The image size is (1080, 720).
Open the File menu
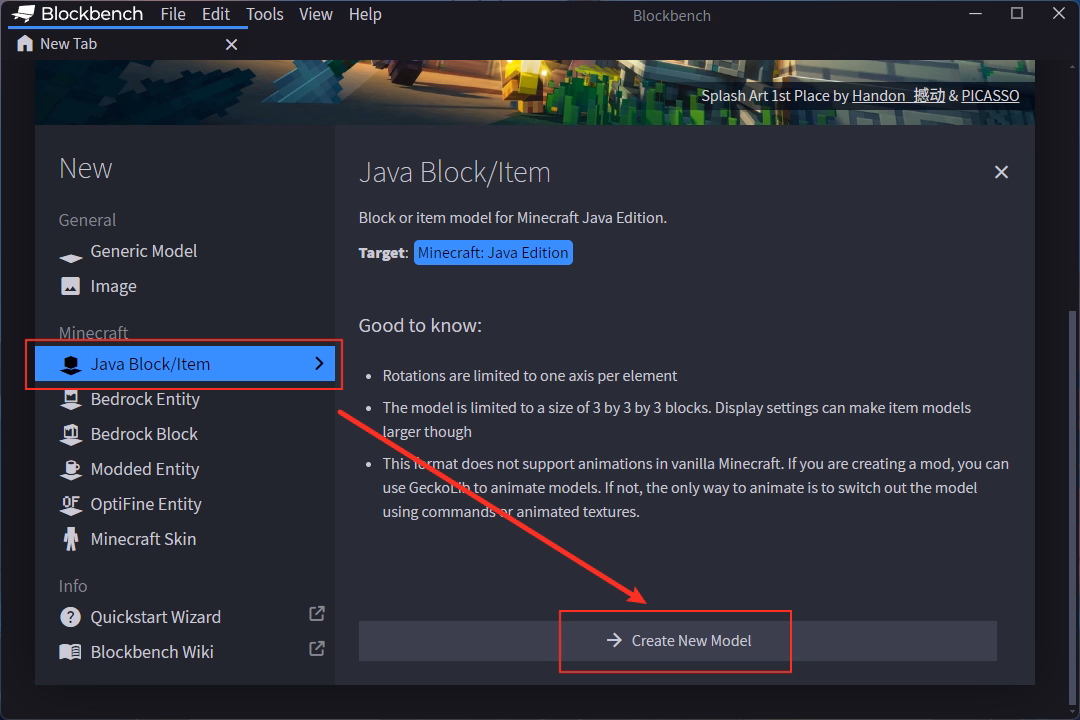coord(173,14)
